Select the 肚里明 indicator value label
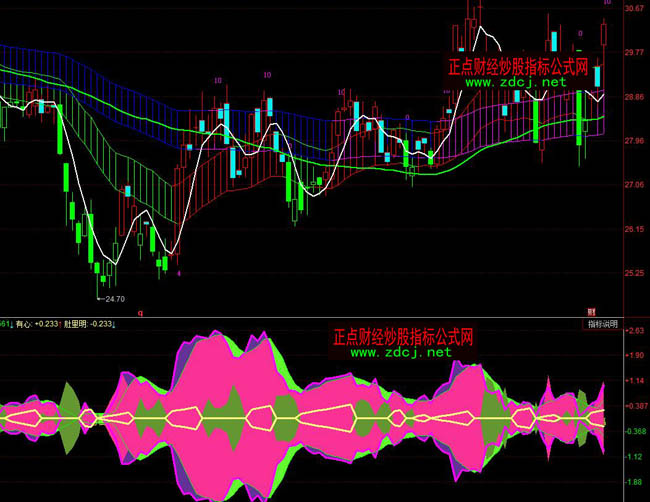This screenshot has height=502, width=650. click(90, 324)
